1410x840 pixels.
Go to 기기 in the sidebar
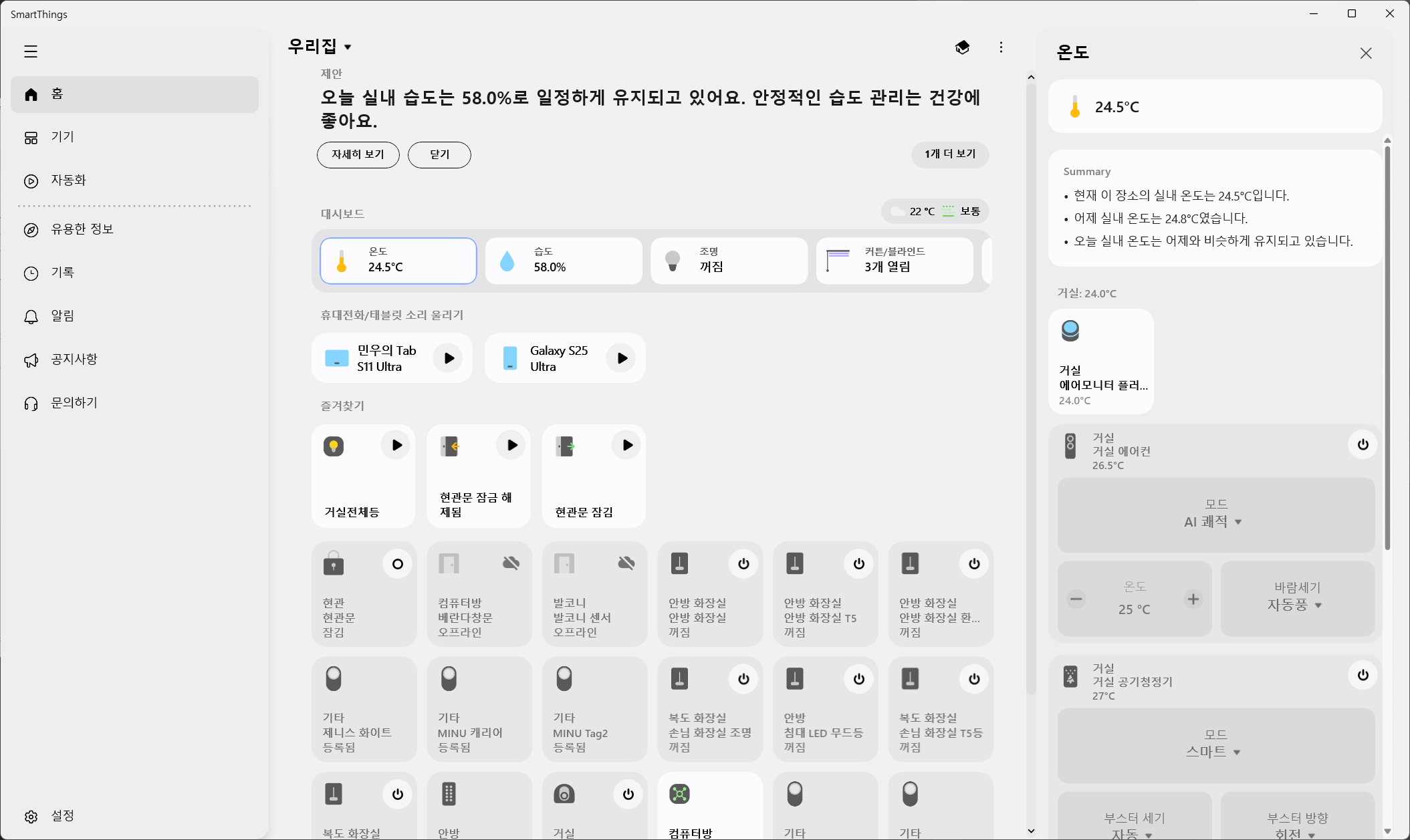pyautogui.click(x=62, y=137)
